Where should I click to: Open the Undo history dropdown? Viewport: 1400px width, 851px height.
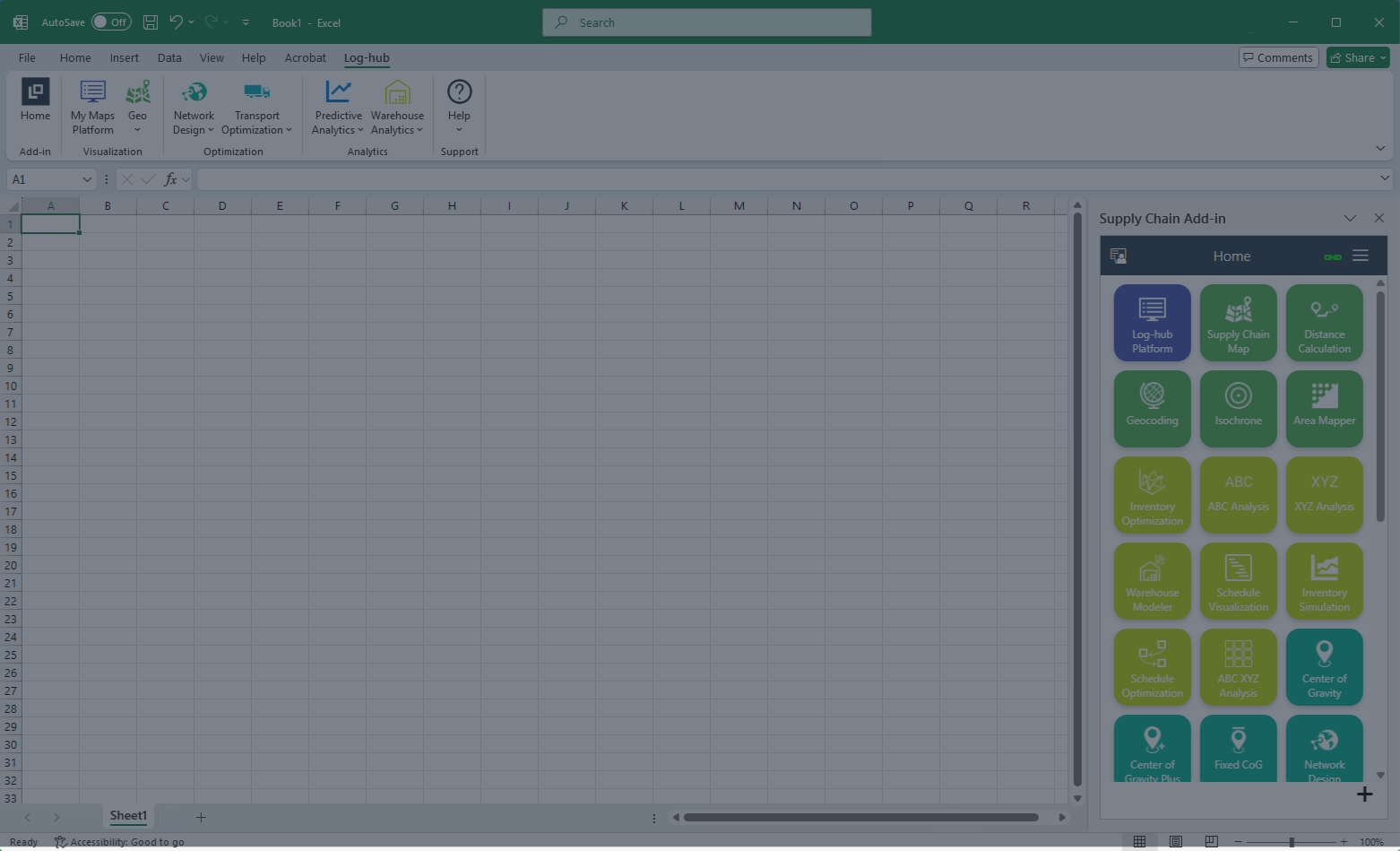191,22
